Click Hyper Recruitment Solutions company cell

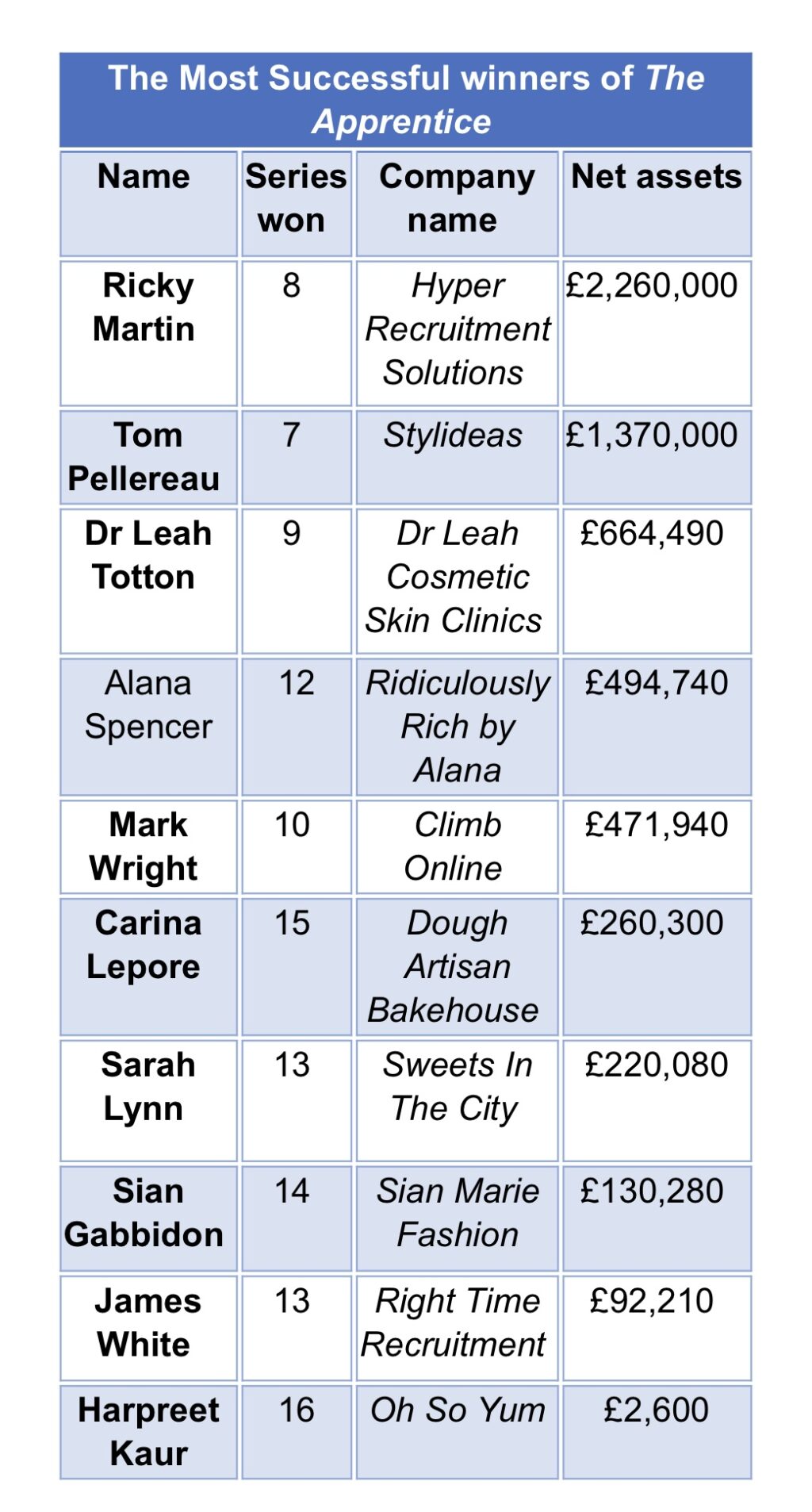[458, 333]
